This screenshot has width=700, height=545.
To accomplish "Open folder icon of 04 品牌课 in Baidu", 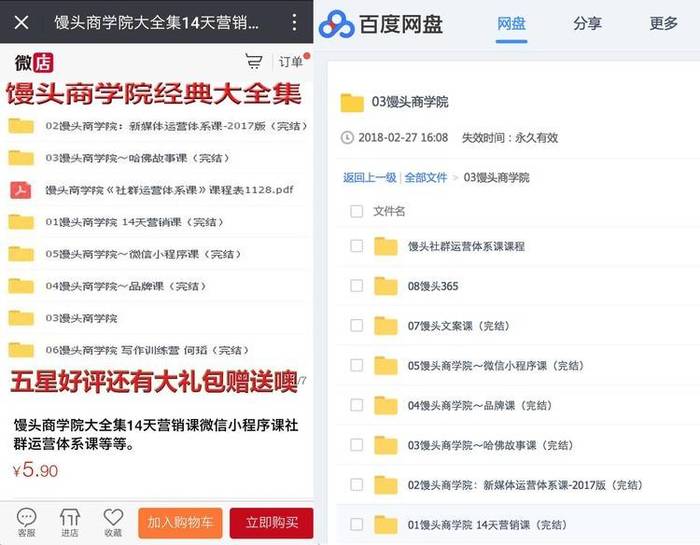I will coord(386,405).
